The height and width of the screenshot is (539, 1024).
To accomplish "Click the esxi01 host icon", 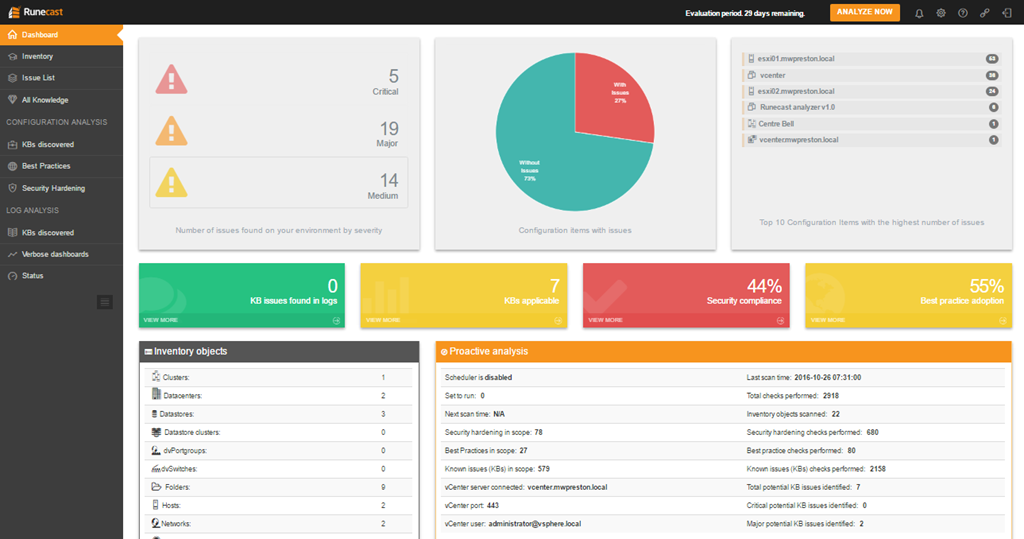I will click(752, 59).
